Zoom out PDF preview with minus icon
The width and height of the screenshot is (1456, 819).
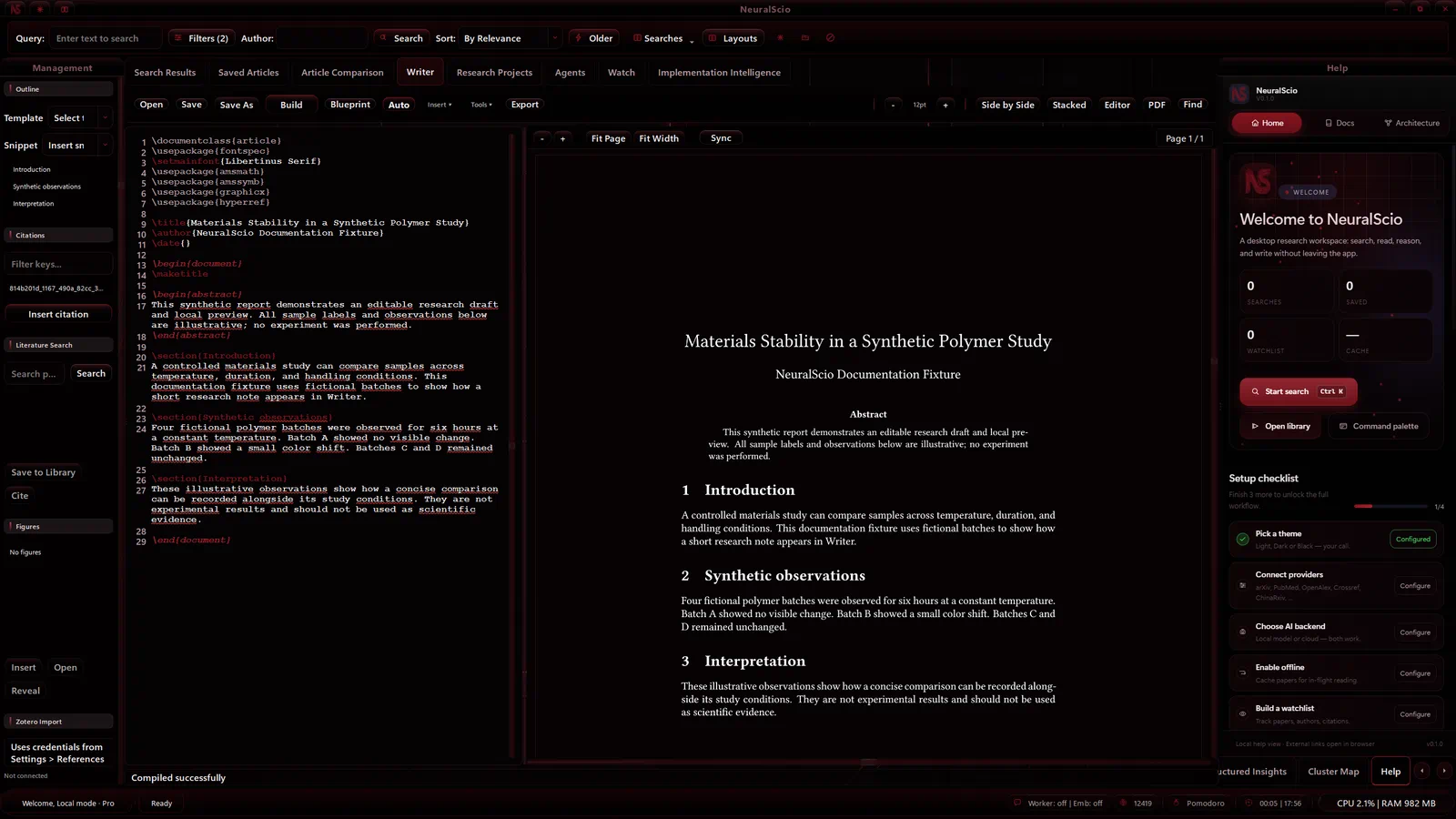(542, 138)
